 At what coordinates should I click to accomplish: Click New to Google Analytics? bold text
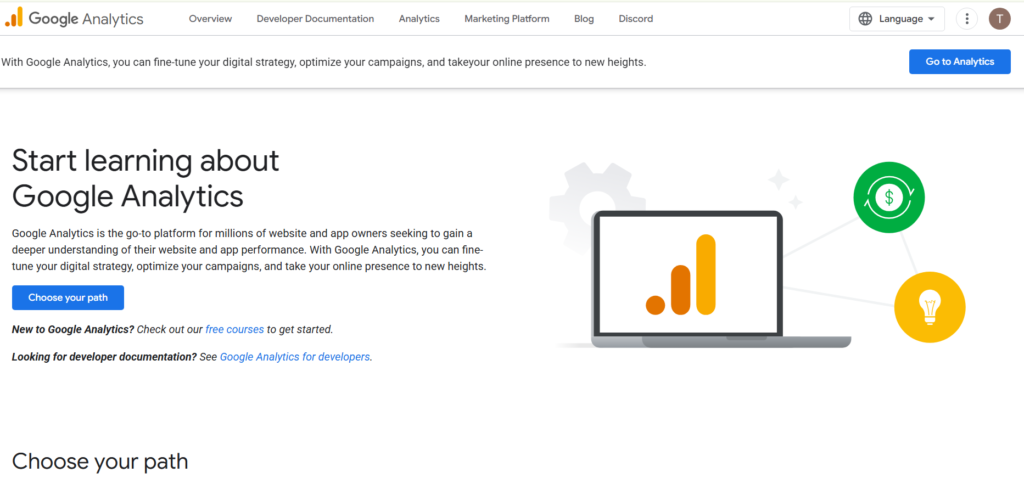coord(73,330)
